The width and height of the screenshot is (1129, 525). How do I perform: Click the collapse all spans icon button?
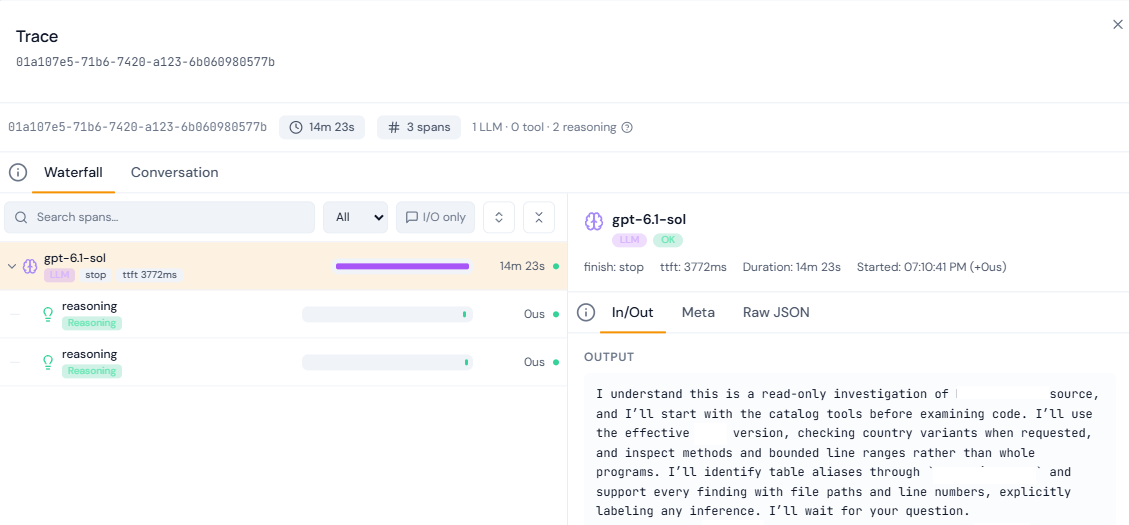tap(539, 217)
